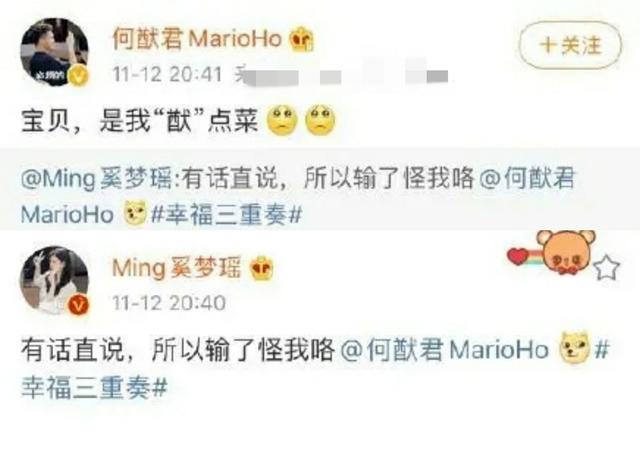Follow 何猷君 MarioHo with 关注 button
Image resolution: width=640 pixels, height=454 pixels.
pyautogui.click(x=570, y=45)
